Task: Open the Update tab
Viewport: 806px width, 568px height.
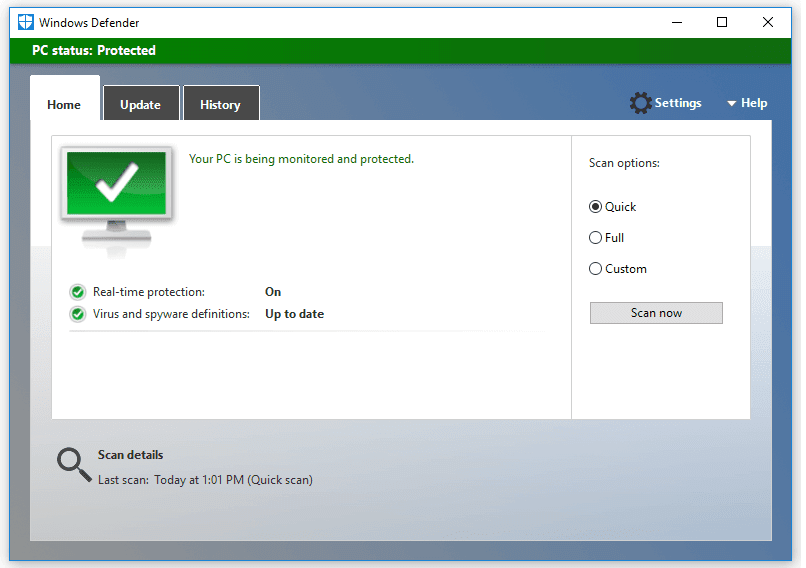Action: (141, 103)
